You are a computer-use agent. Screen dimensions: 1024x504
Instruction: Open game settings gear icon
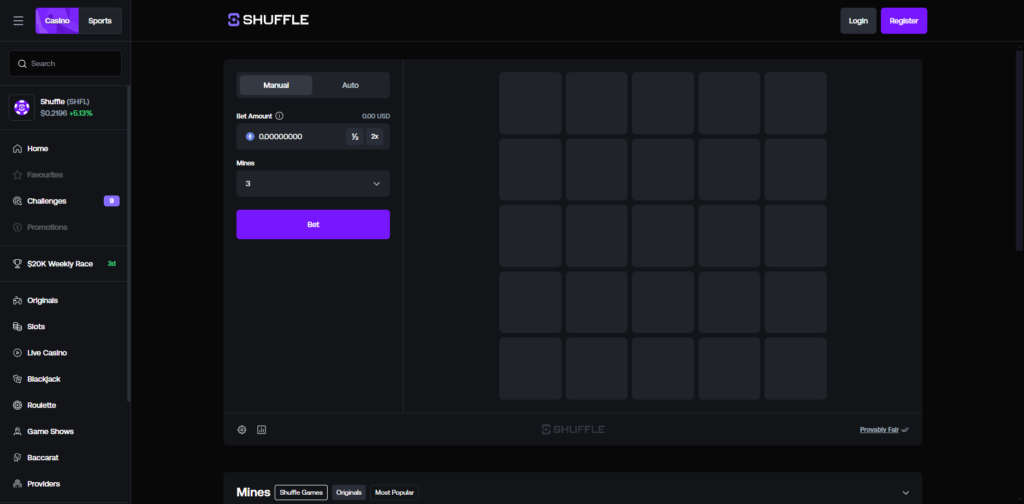pyautogui.click(x=242, y=430)
